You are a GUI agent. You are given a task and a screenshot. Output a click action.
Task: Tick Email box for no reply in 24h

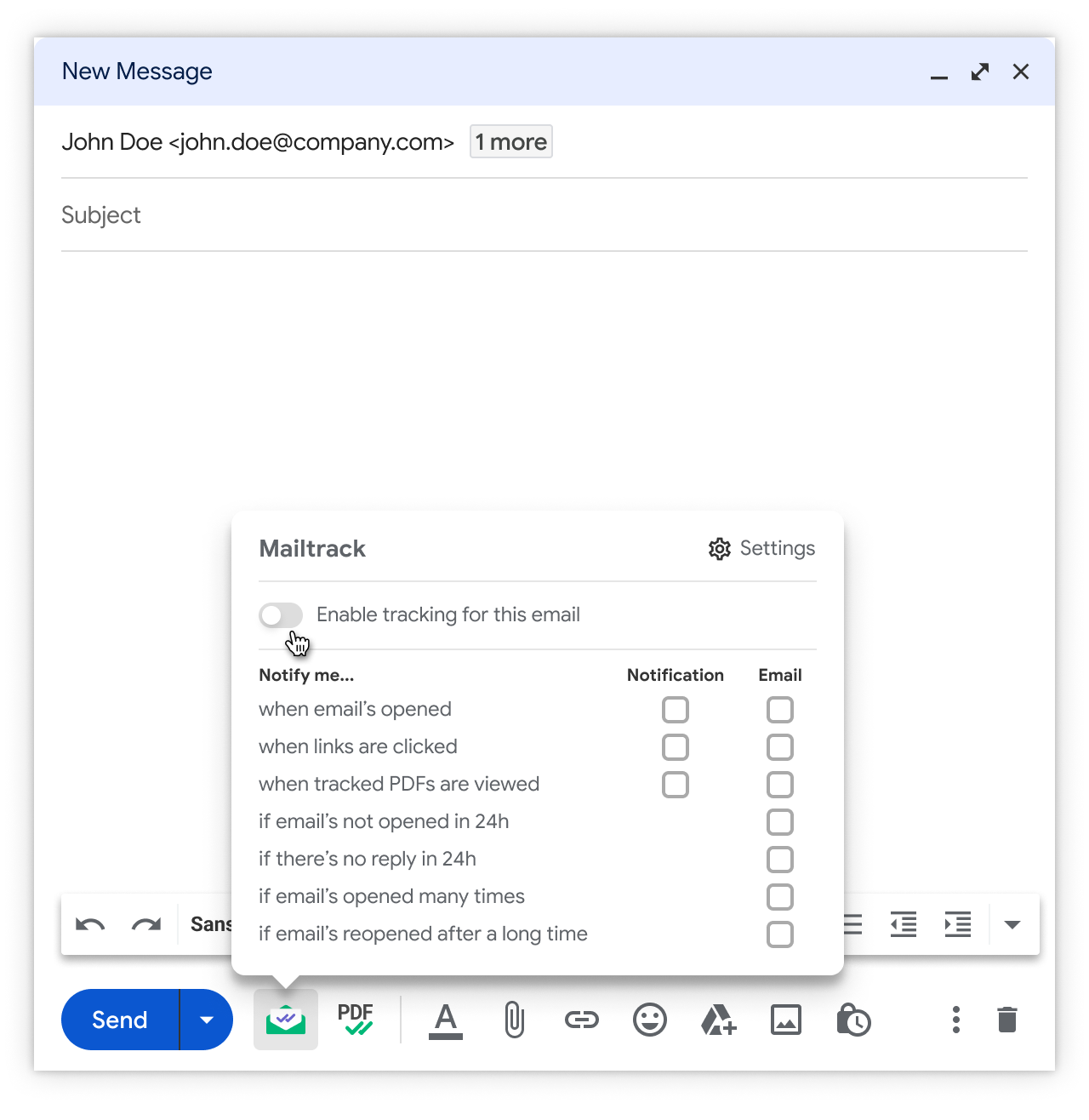pos(780,860)
